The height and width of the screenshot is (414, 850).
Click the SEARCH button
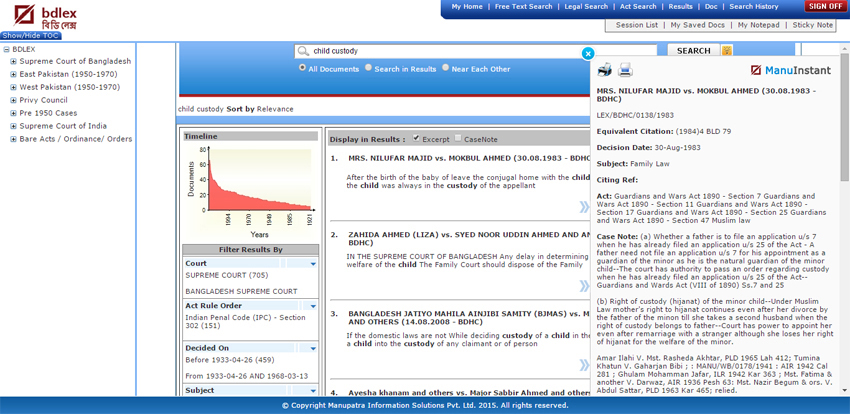[x=693, y=50]
